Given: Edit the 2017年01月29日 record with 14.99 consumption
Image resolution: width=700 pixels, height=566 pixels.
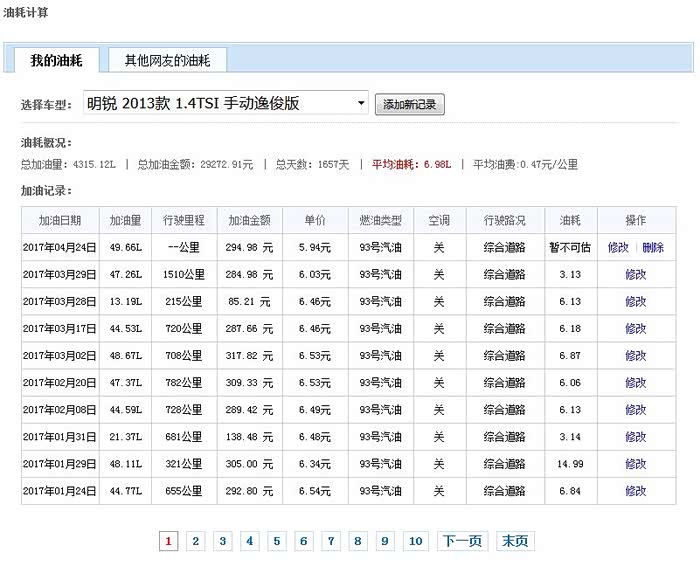Looking at the screenshot, I should pyautogui.click(x=635, y=464).
